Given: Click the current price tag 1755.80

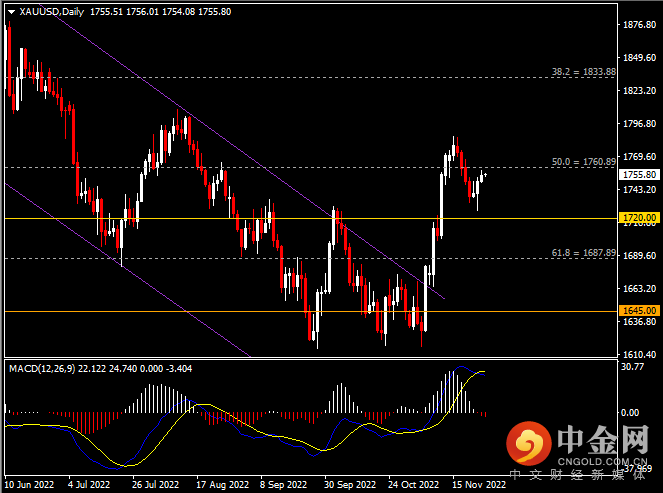Looking at the screenshot, I should pyautogui.click(x=636, y=174).
